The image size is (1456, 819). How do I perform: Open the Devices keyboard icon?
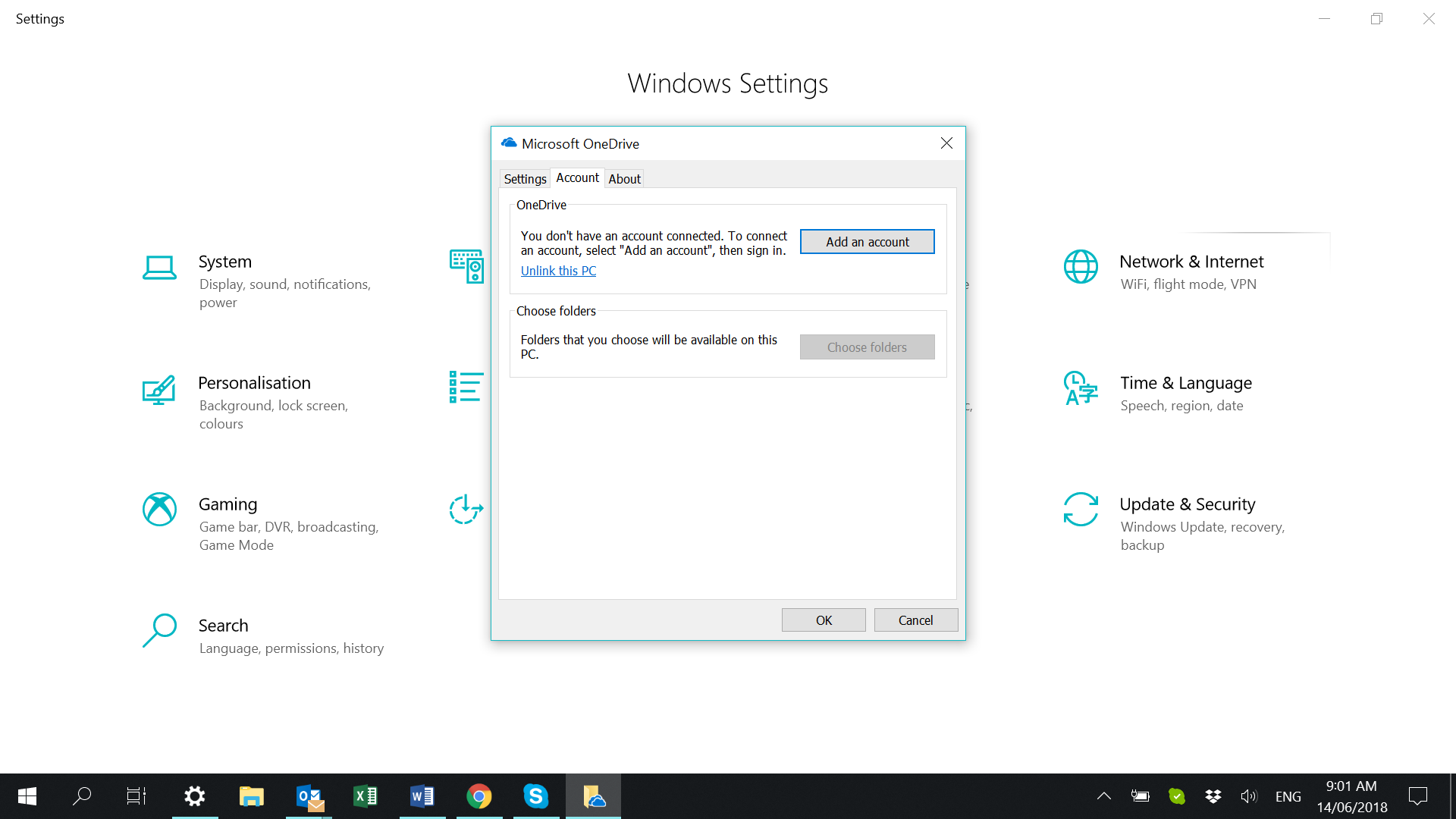coord(466,266)
